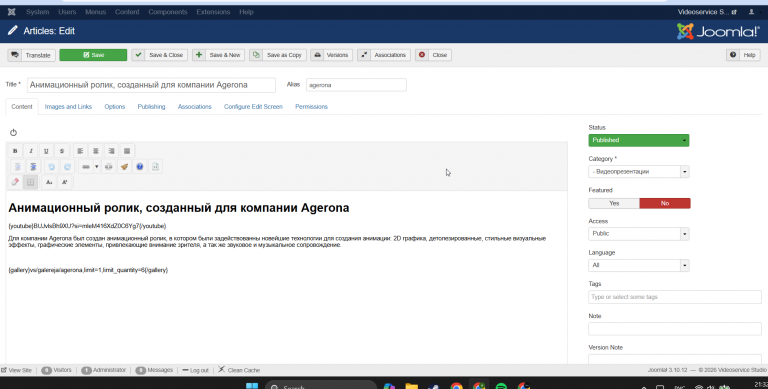Click the toolbar Help button
The image size is (768, 389).
pyautogui.click(x=744, y=55)
